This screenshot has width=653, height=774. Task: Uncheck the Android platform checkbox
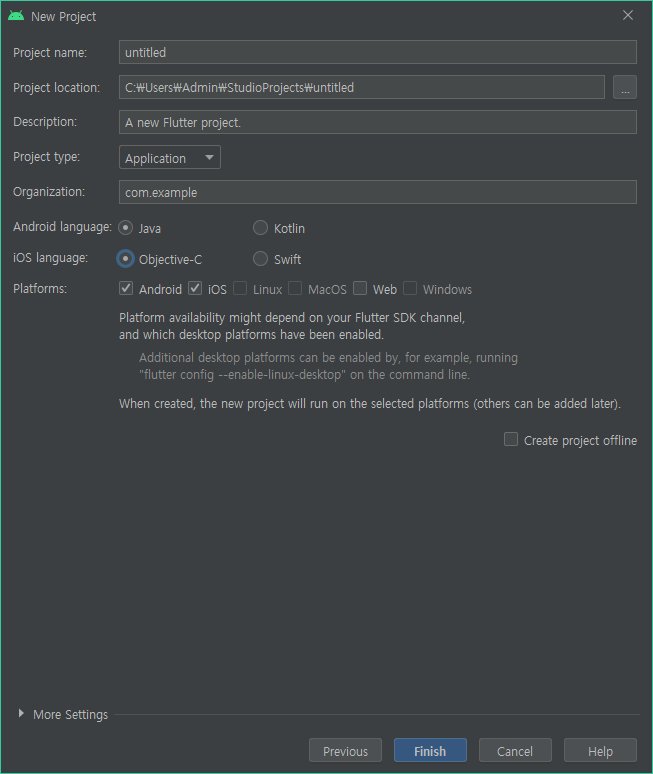click(x=126, y=288)
